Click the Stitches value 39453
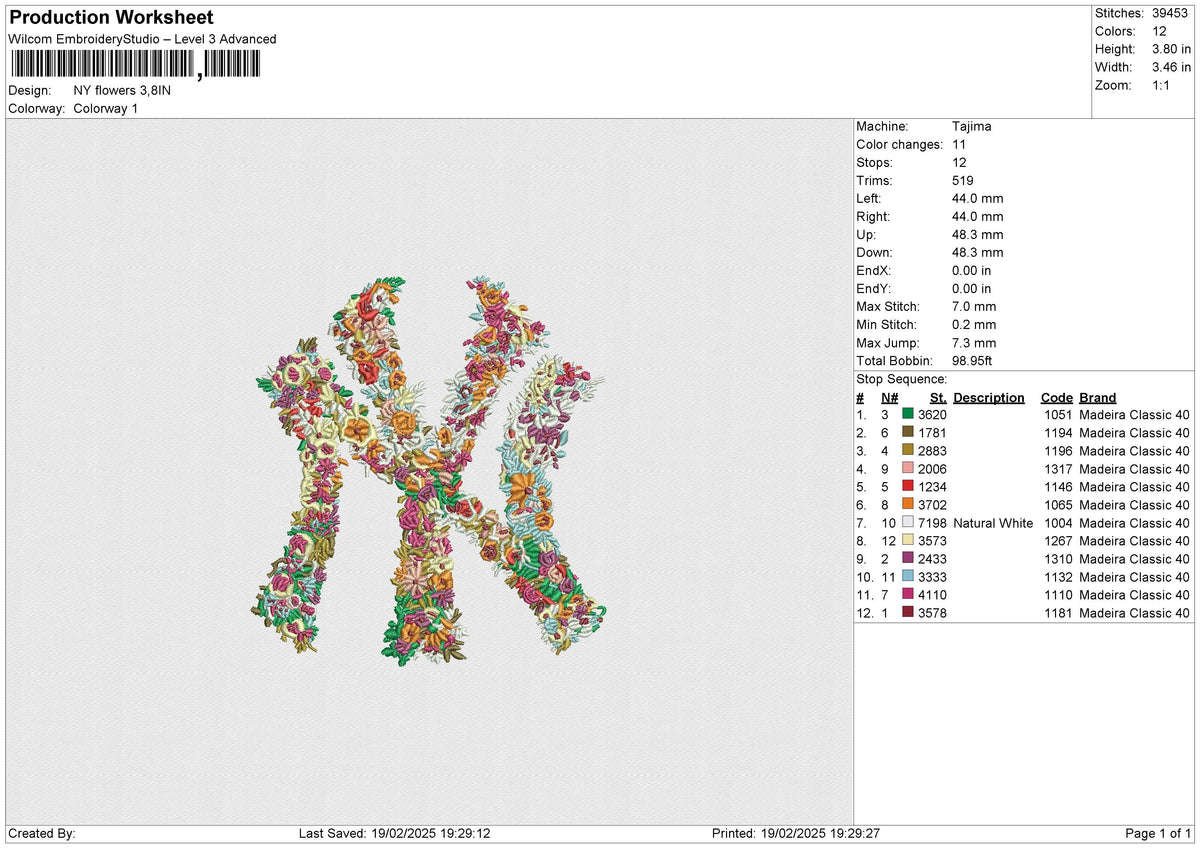Image resolution: width=1200 pixels, height=848 pixels. [1171, 13]
